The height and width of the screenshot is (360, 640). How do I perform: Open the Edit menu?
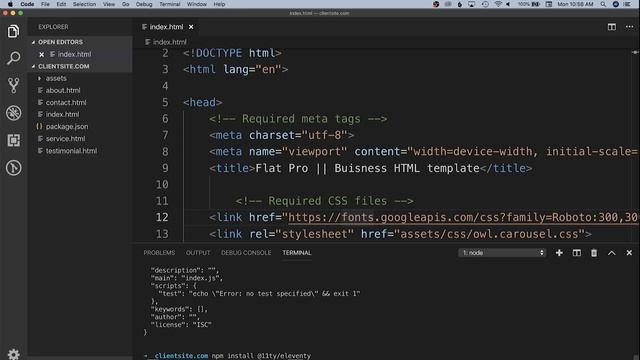pyautogui.click(x=61, y=4)
